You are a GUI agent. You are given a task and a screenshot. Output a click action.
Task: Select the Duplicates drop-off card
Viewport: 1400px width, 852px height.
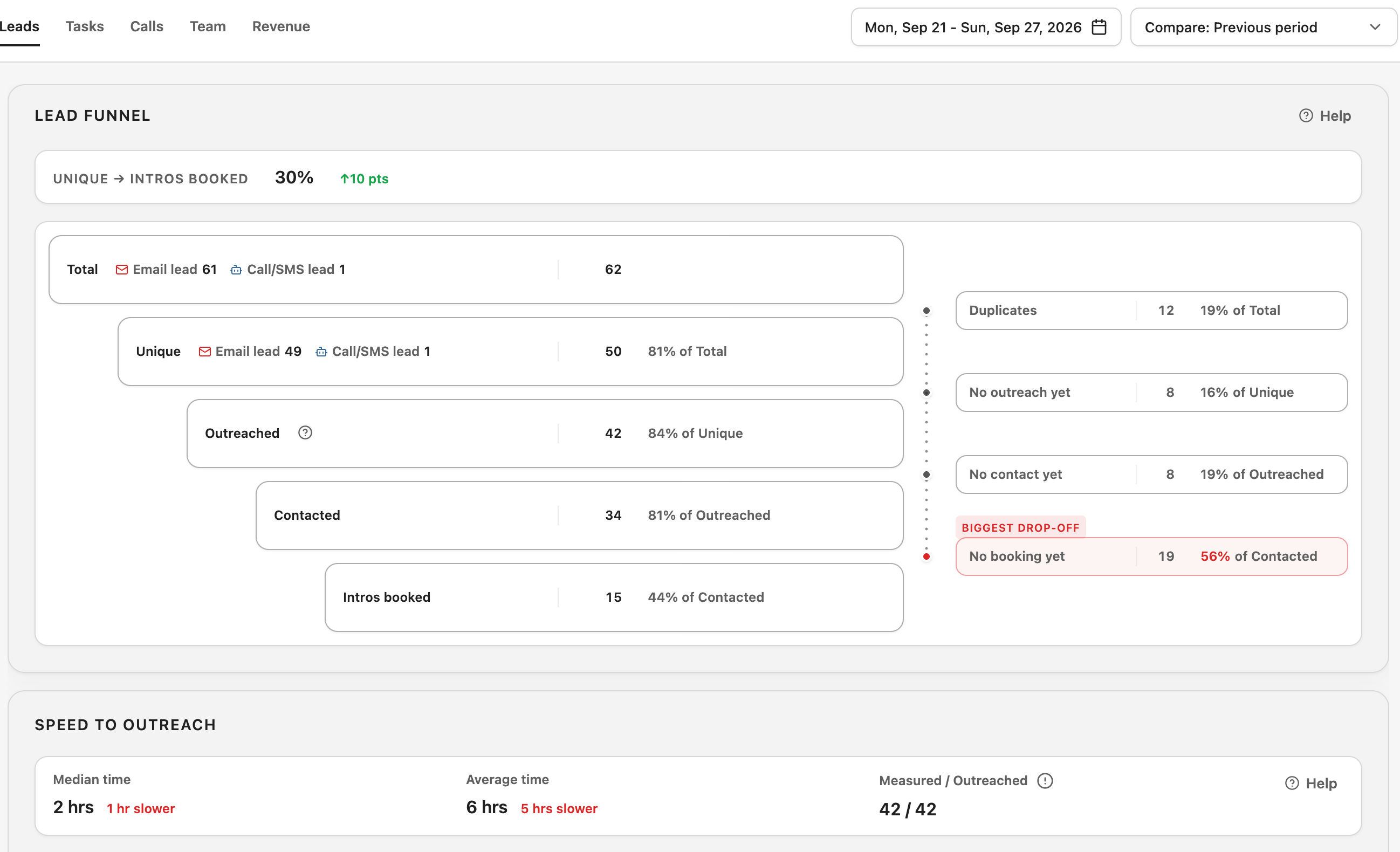point(1152,311)
